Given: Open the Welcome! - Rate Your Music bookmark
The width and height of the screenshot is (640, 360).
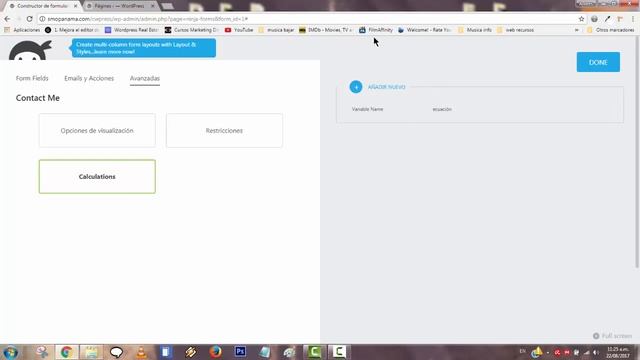Looking at the screenshot, I should coord(424,30).
